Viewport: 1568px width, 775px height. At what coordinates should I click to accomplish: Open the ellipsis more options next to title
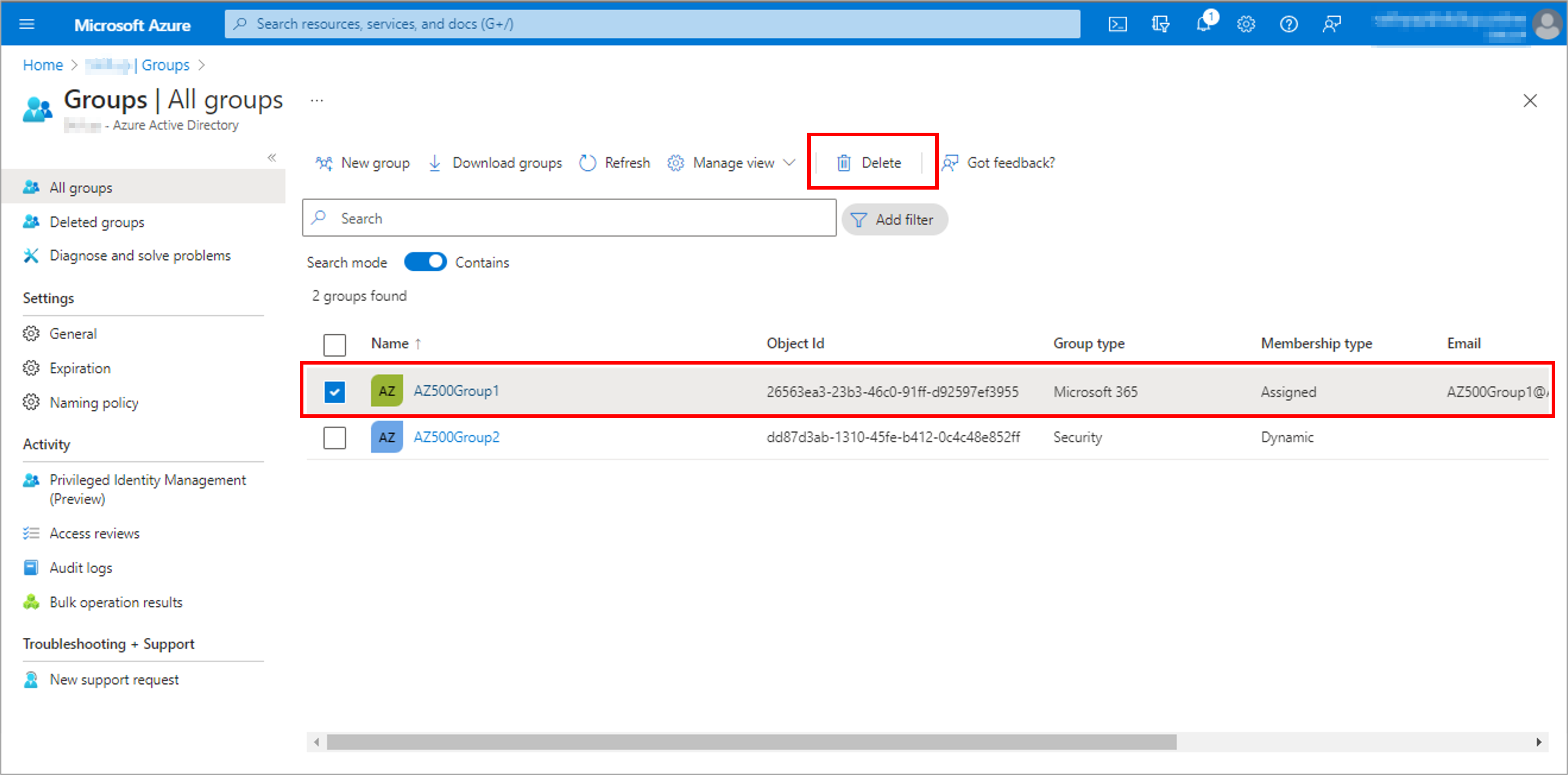tap(317, 100)
